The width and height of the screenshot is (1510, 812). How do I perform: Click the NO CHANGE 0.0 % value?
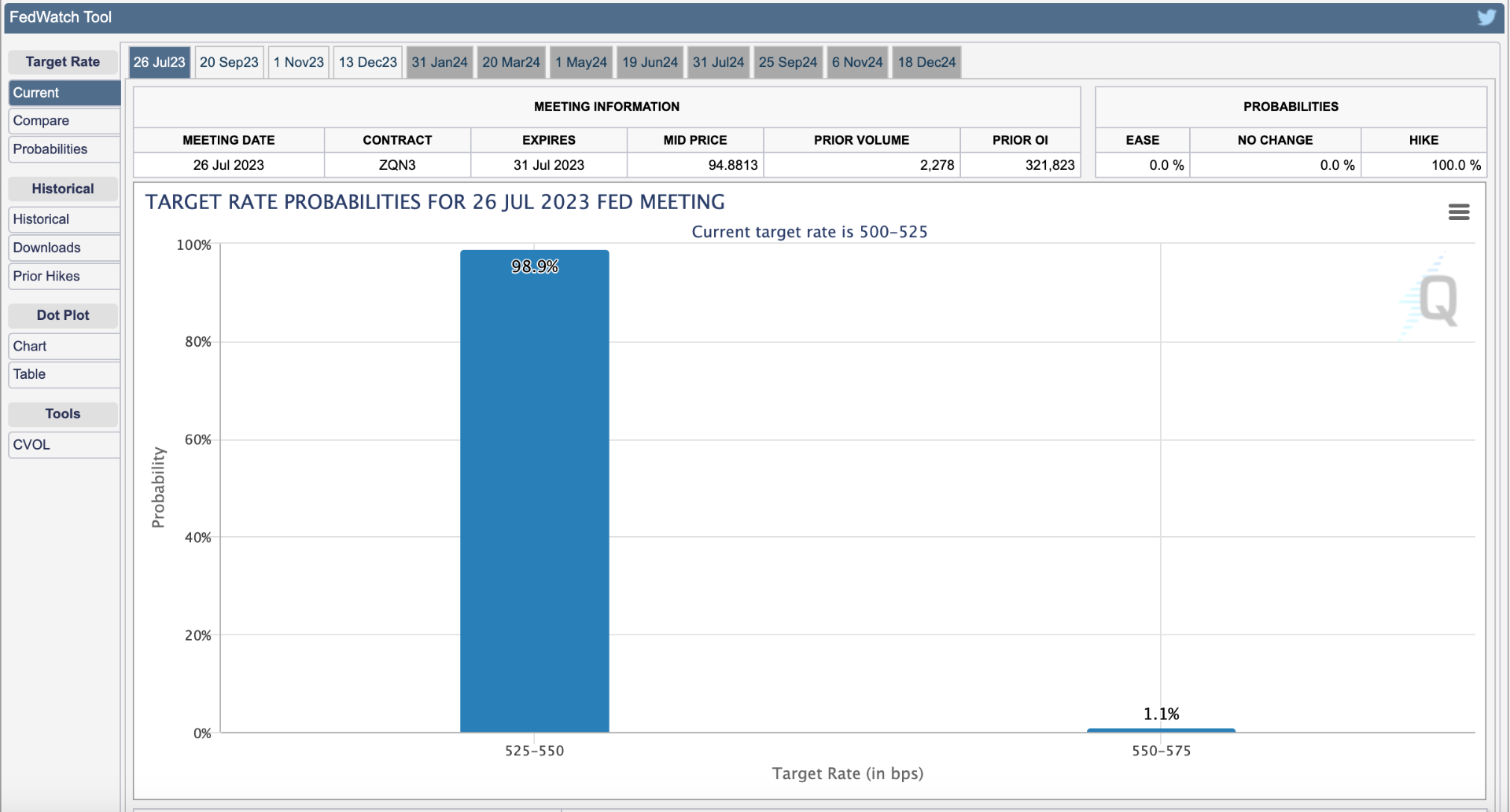click(1337, 165)
